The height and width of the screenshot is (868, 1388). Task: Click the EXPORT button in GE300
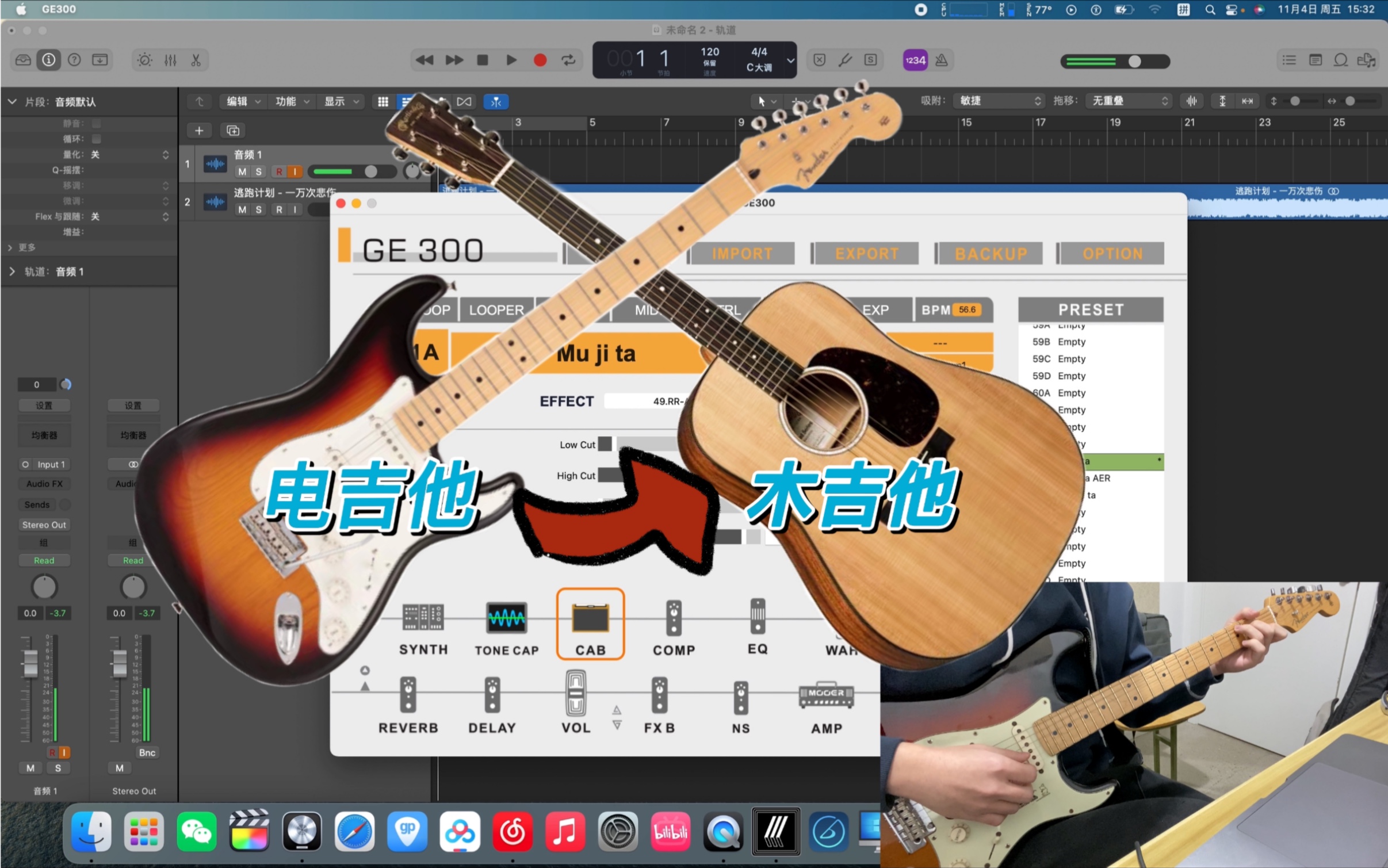coord(865,253)
